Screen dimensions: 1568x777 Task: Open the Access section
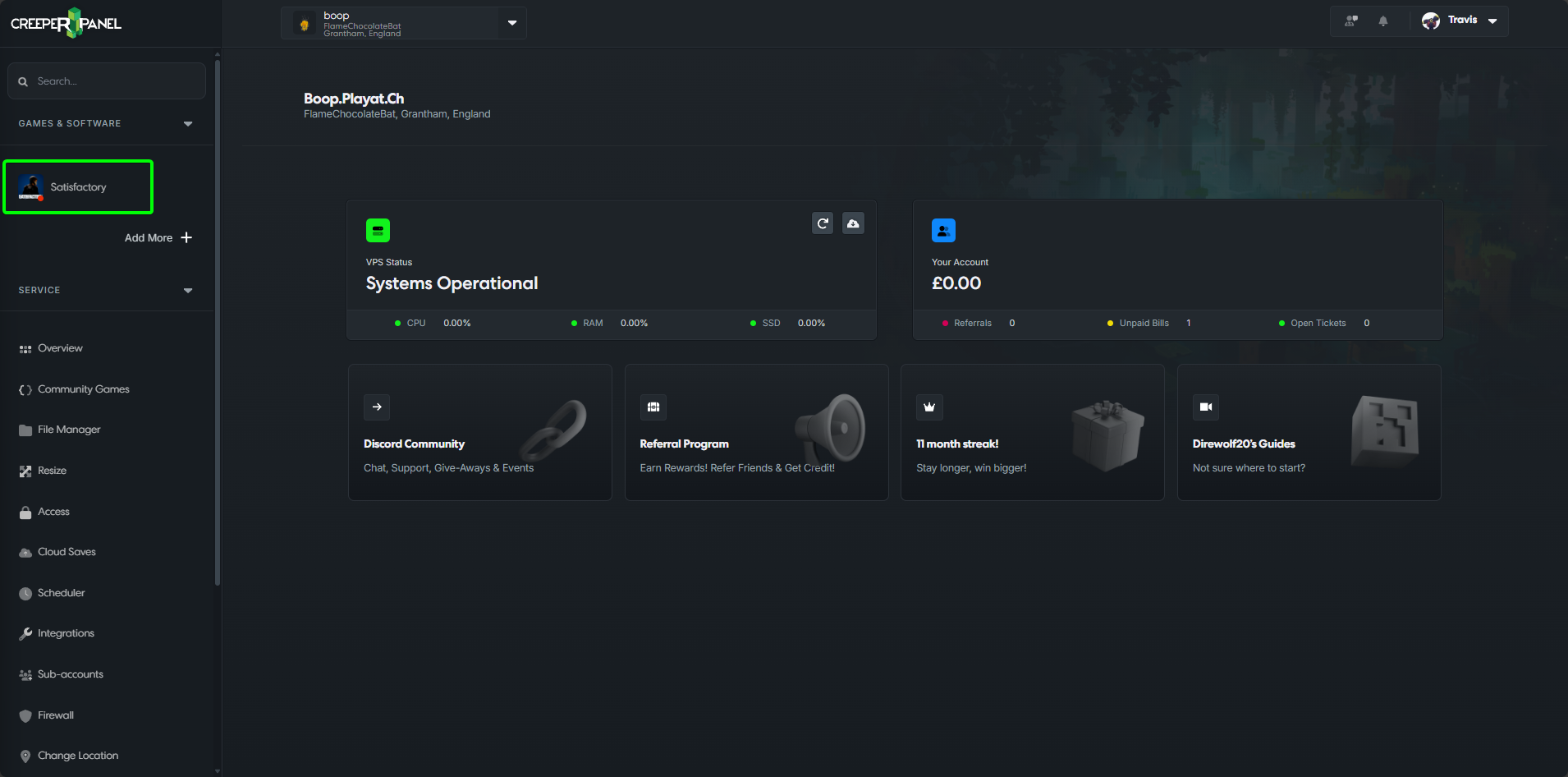tap(53, 511)
